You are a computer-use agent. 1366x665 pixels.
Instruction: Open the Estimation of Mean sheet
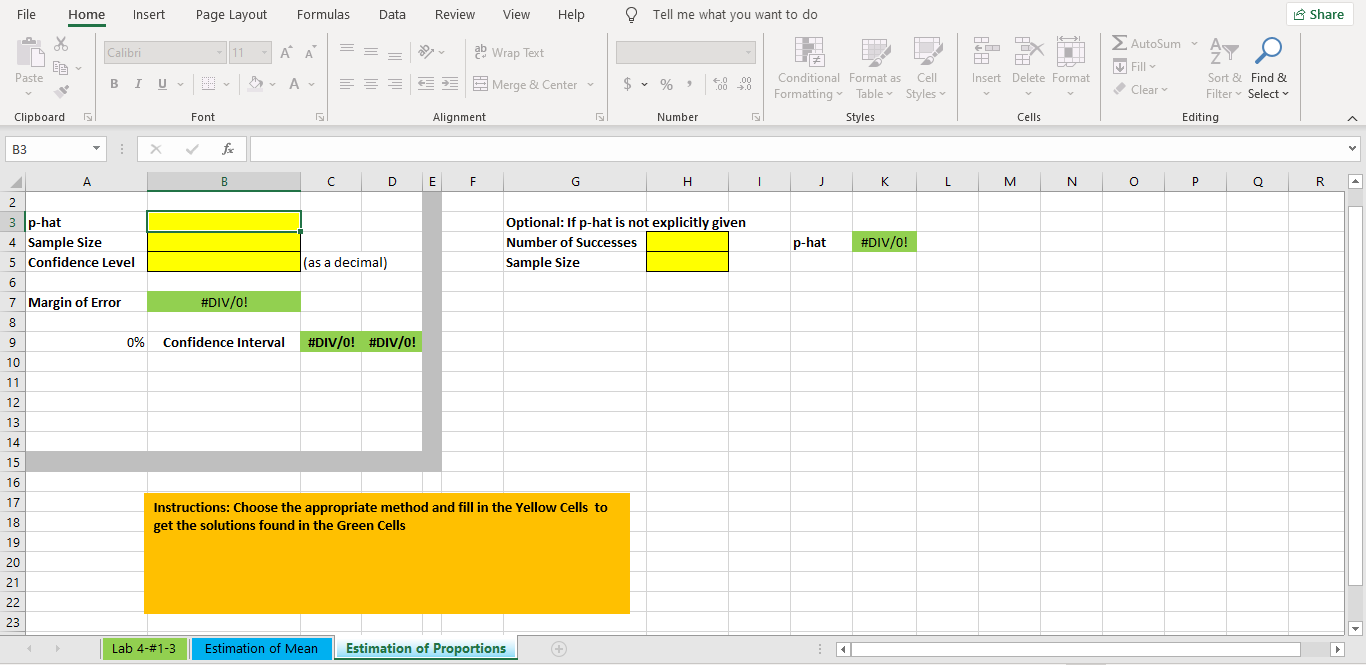(261, 648)
